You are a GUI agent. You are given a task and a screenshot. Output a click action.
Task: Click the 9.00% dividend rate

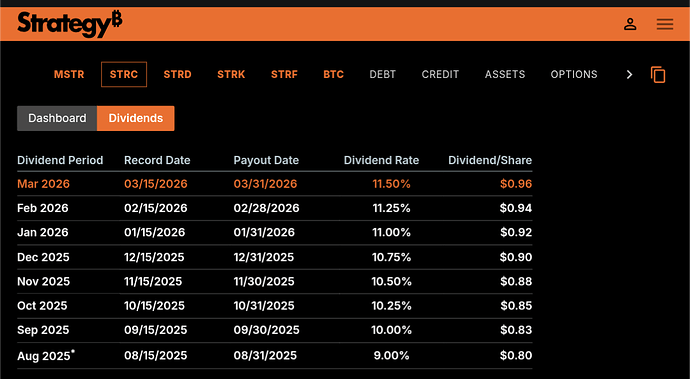(x=392, y=355)
